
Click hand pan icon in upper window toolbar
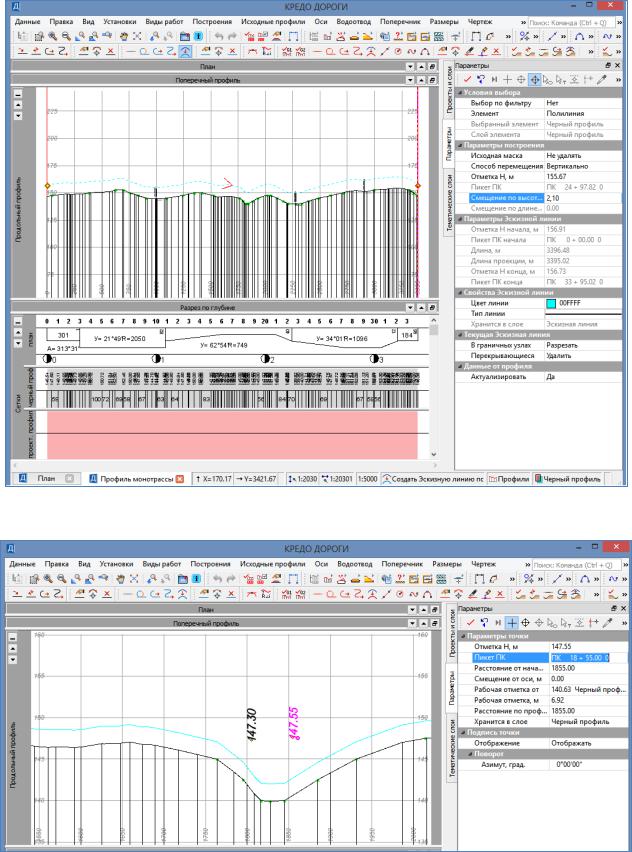123,36
